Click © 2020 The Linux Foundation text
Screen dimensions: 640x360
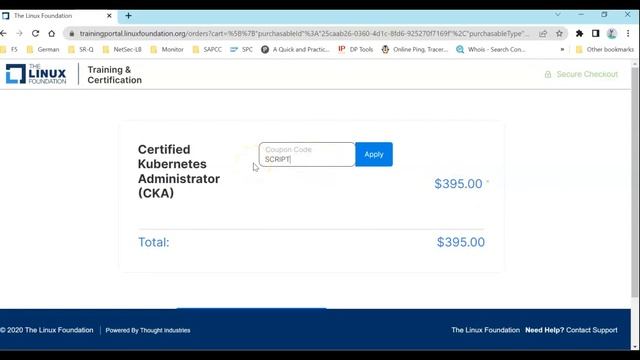pyautogui.click(x=47, y=330)
